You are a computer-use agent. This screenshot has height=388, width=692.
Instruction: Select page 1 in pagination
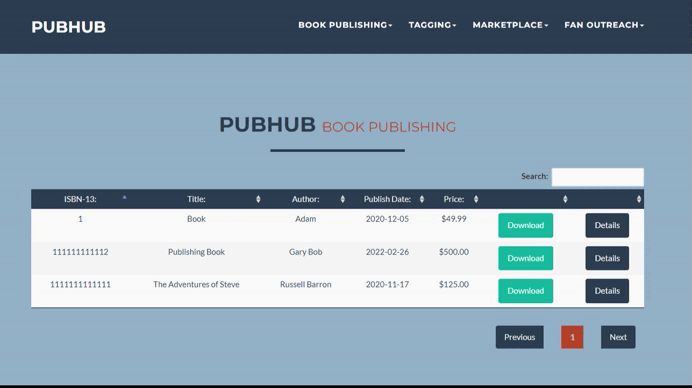(572, 337)
